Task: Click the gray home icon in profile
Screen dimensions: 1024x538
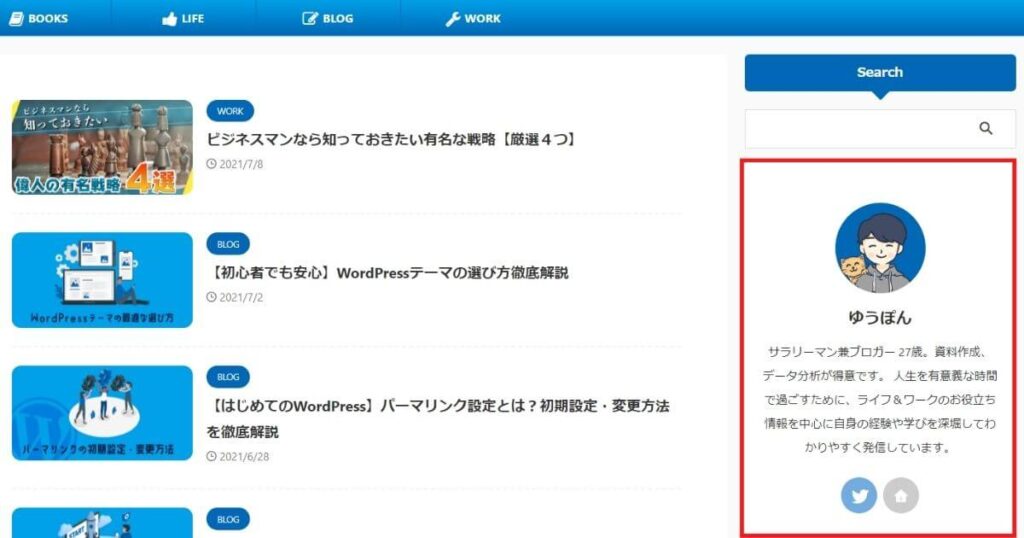Action: coord(900,495)
